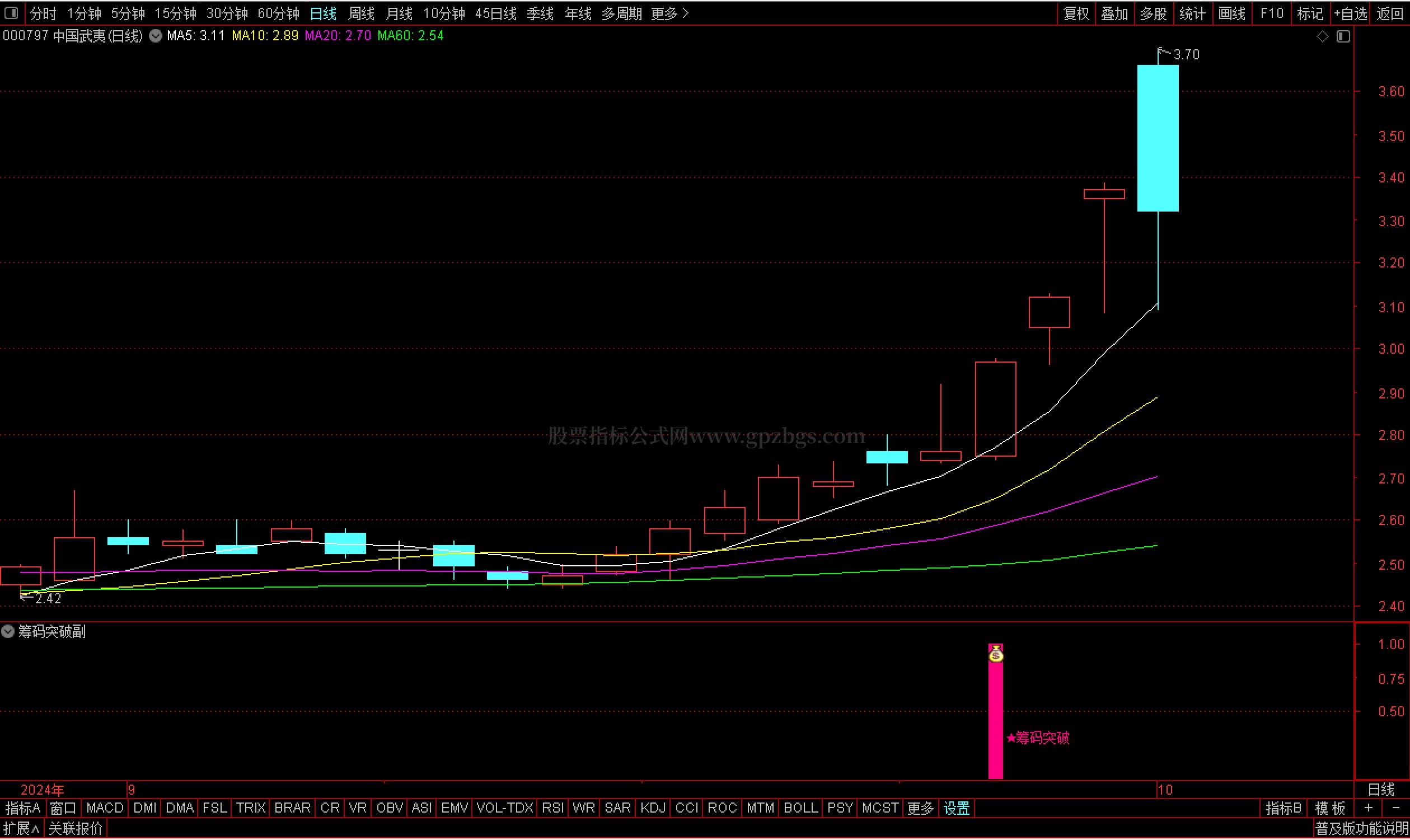The image size is (1410, 840).
Task: Click the plus zoom-in icon at bottom right
Action: (x=1369, y=808)
